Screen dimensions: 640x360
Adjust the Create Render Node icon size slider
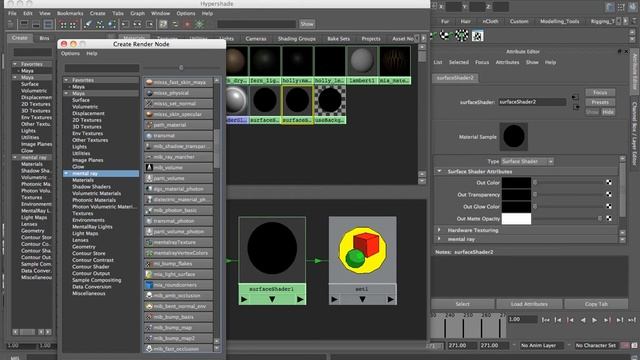click(181, 68)
